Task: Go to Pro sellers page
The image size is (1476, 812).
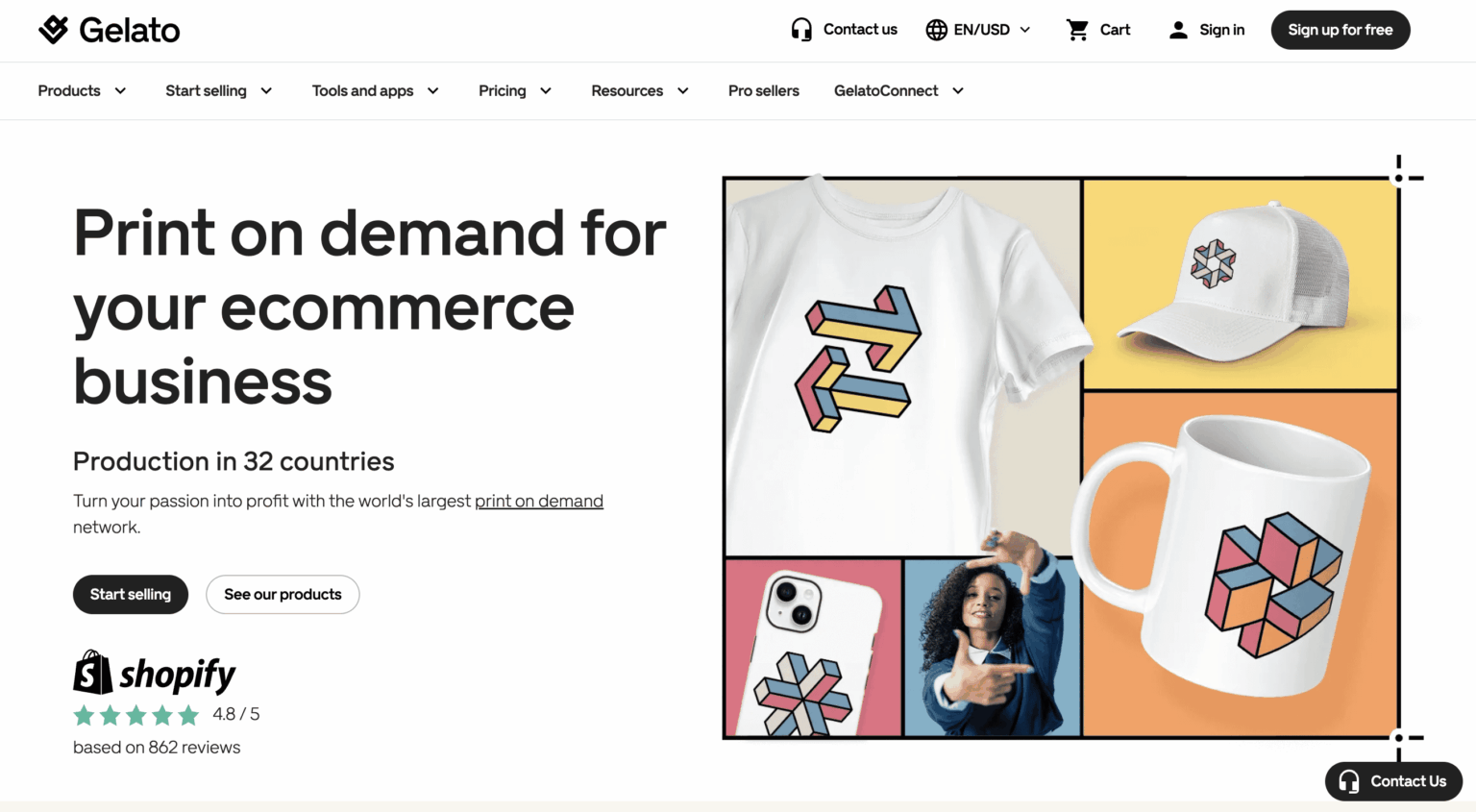Action: coord(764,90)
